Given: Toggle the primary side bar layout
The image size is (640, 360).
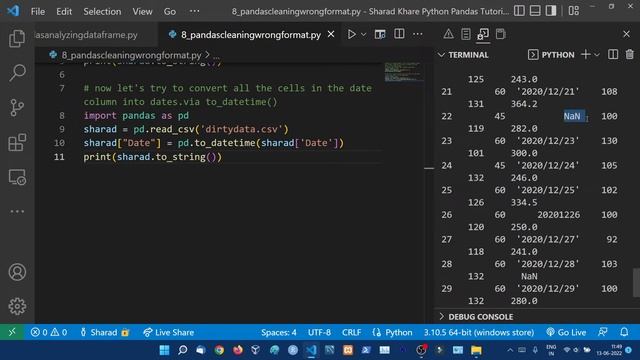Looking at the screenshot, I should [519, 11].
